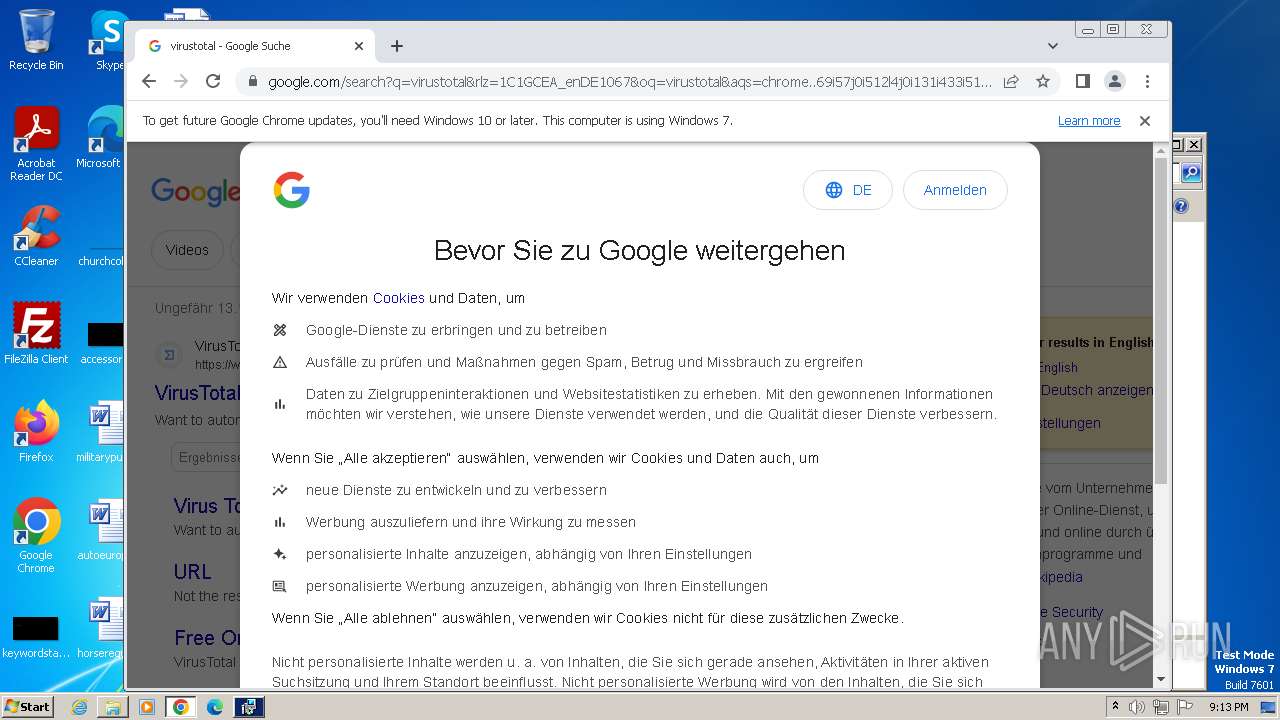The image size is (1280, 720).
Task: Launch CCleaner from the desktop
Action: 36,237
